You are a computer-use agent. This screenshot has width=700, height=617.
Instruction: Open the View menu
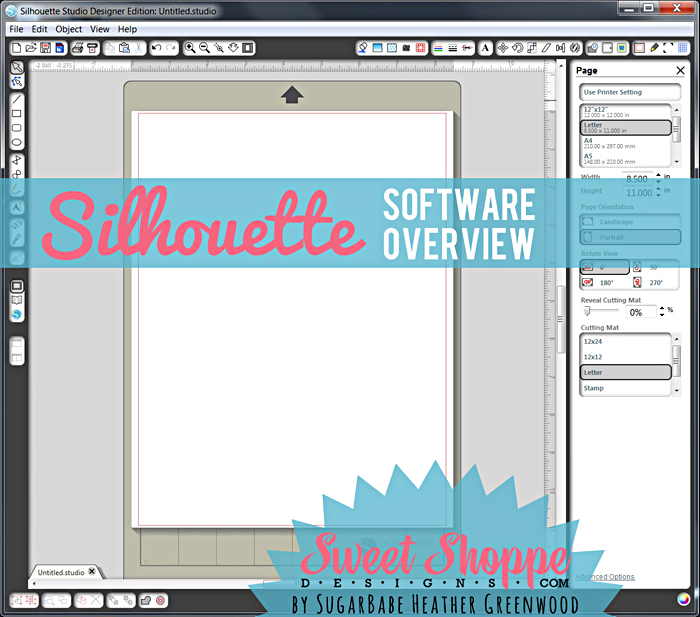coord(100,29)
